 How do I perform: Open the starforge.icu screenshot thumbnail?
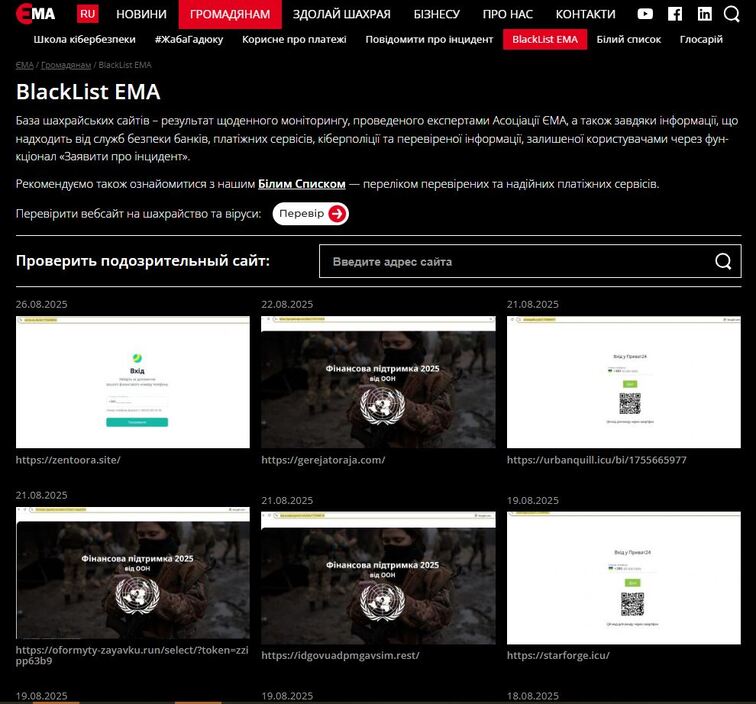pyautogui.click(x=624, y=578)
